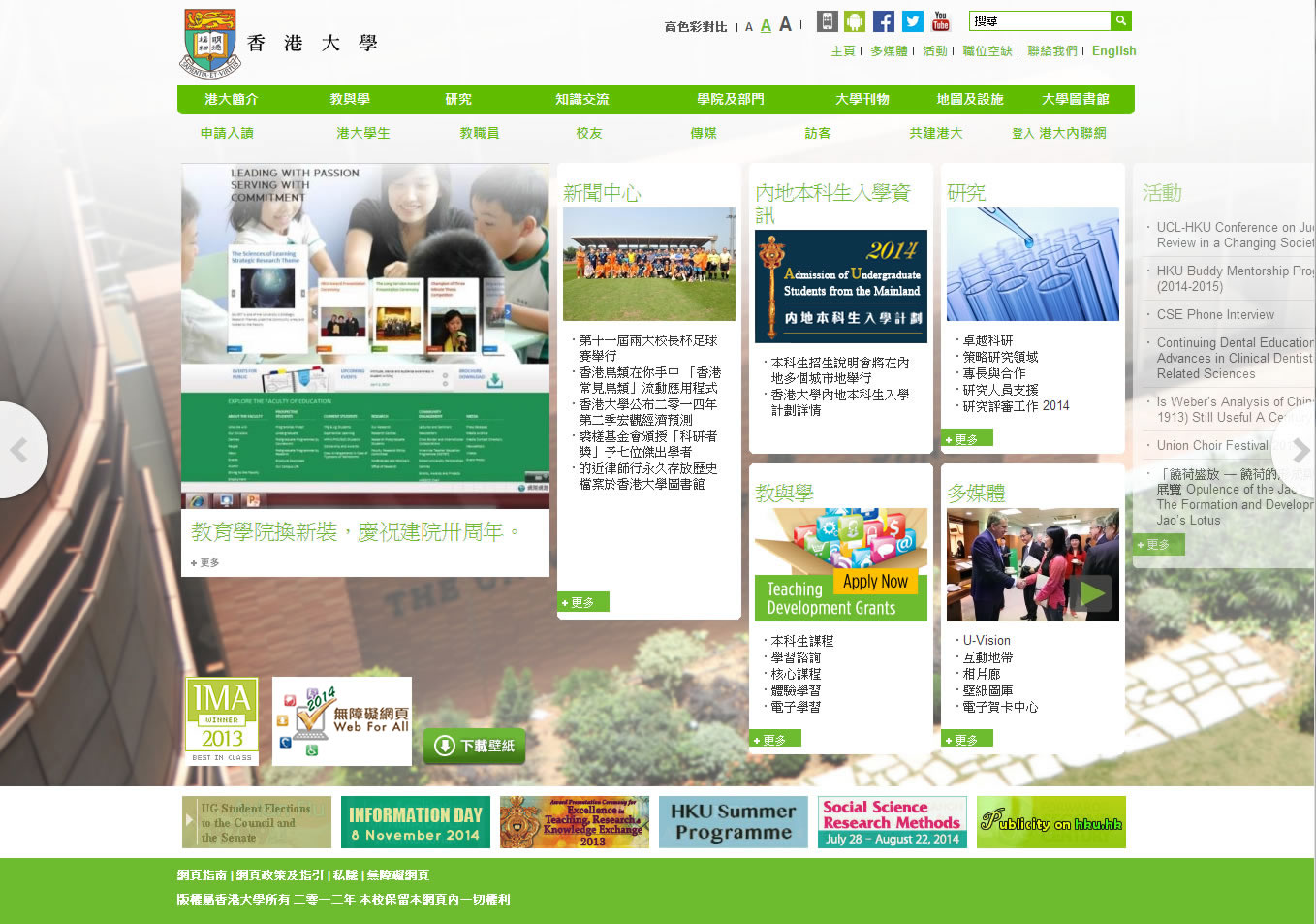This screenshot has height=924, width=1316.
Task: Select the smallest font size A
Action: (x=748, y=27)
